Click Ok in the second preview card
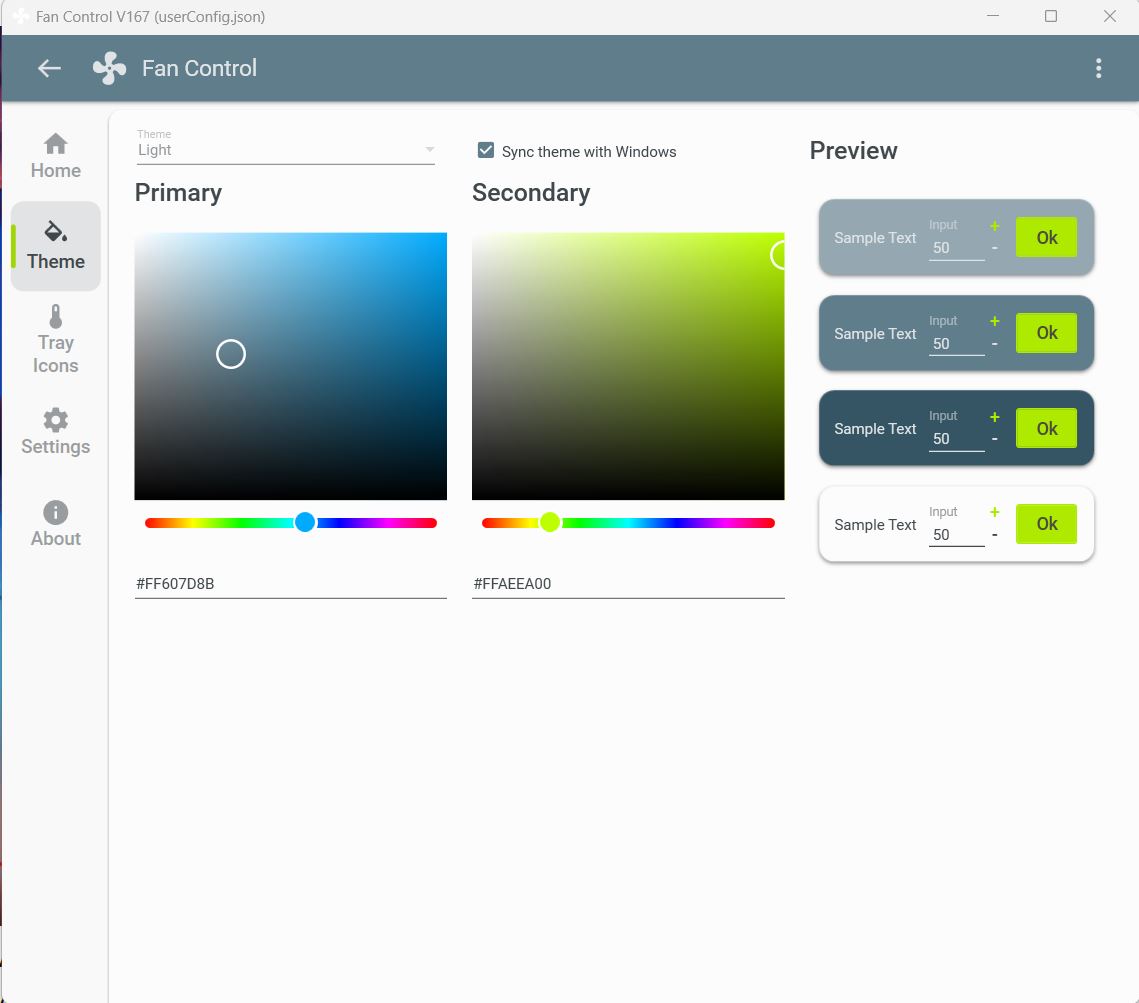The image size is (1139, 1003). tap(1046, 333)
